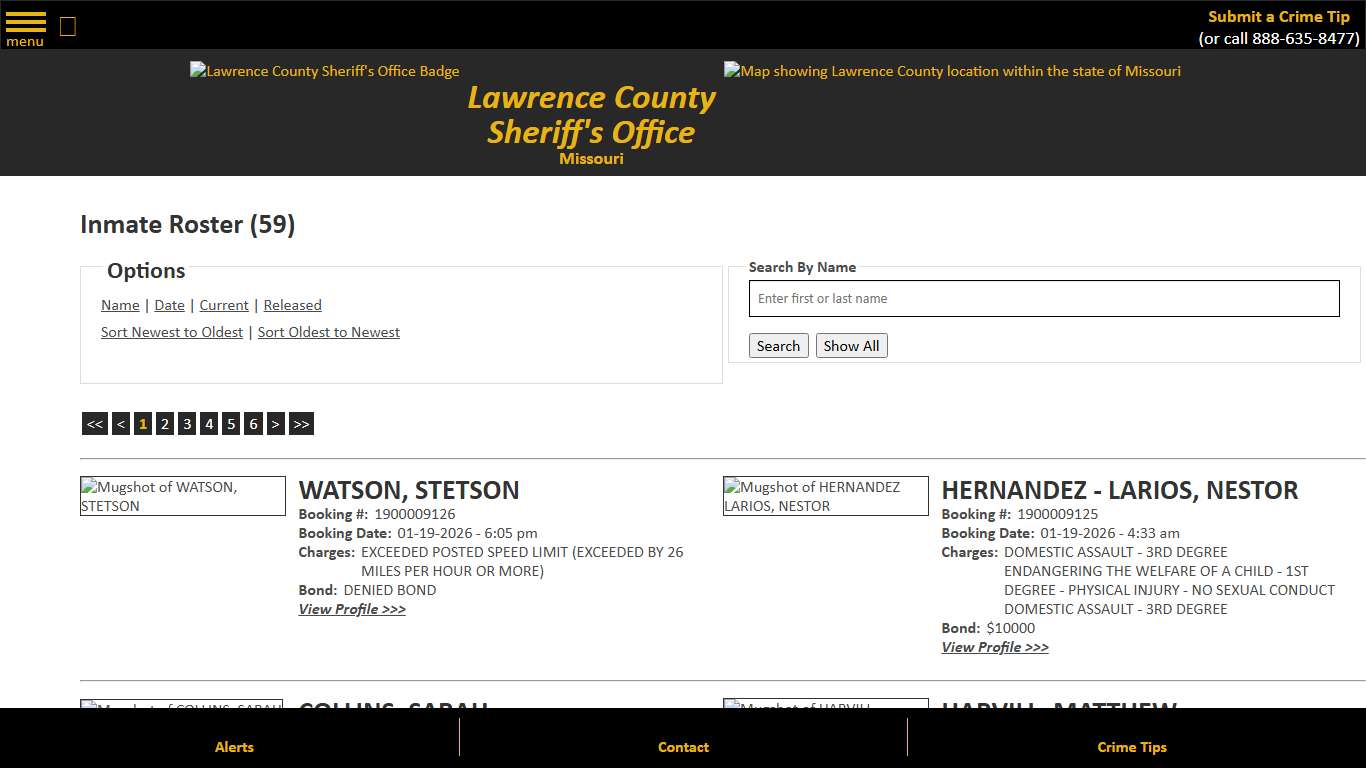Image resolution: width=1366 pixels, height=768 pixels.
Task: Click the square icon beside the menu button
Action: pyautogui.click(x=67, y=25)
